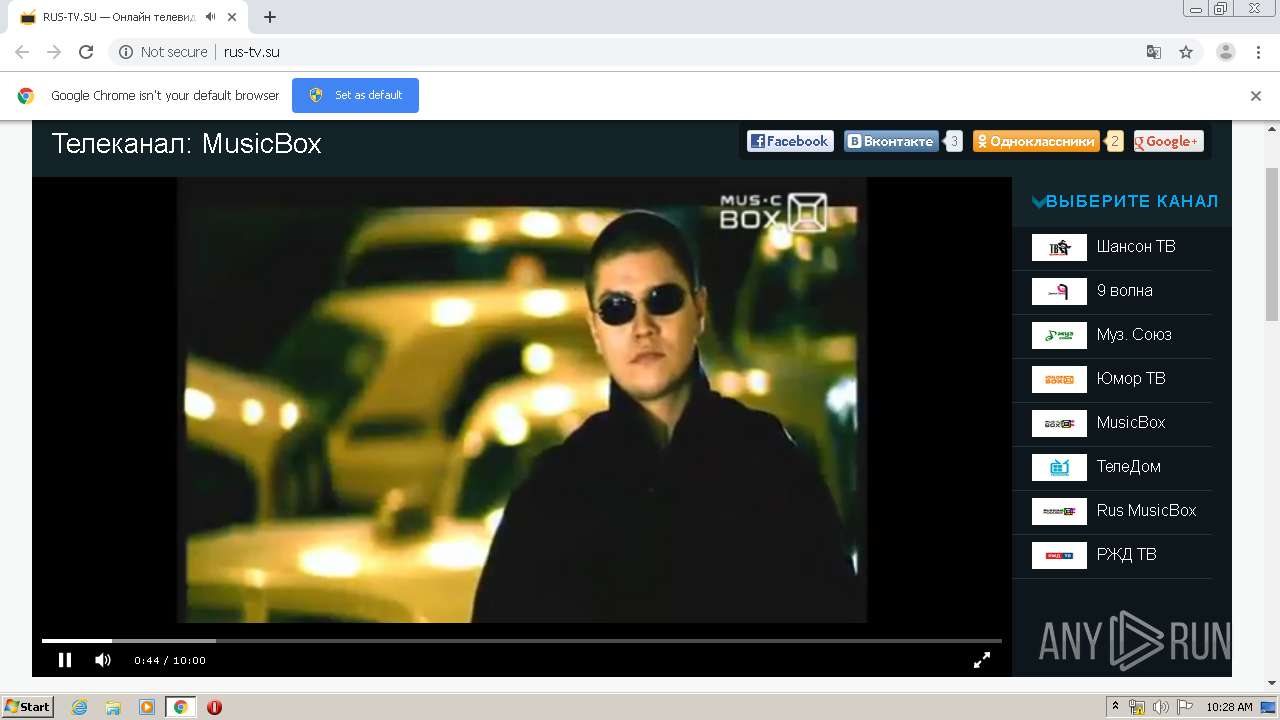Open the Action Center flag icon

pyautogui.click(x=1184, y=707)
